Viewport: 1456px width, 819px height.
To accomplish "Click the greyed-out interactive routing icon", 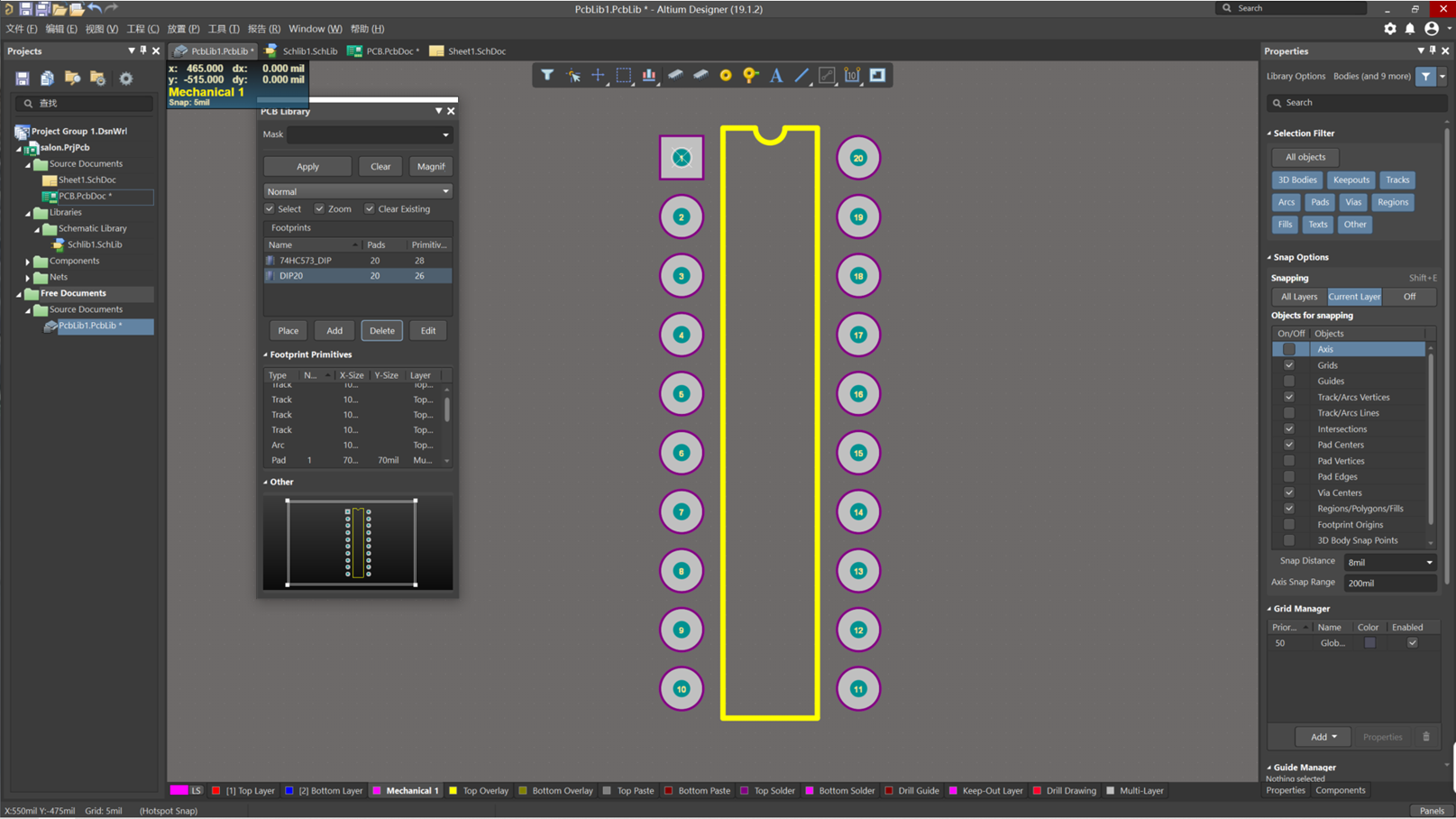I will 827,75.
